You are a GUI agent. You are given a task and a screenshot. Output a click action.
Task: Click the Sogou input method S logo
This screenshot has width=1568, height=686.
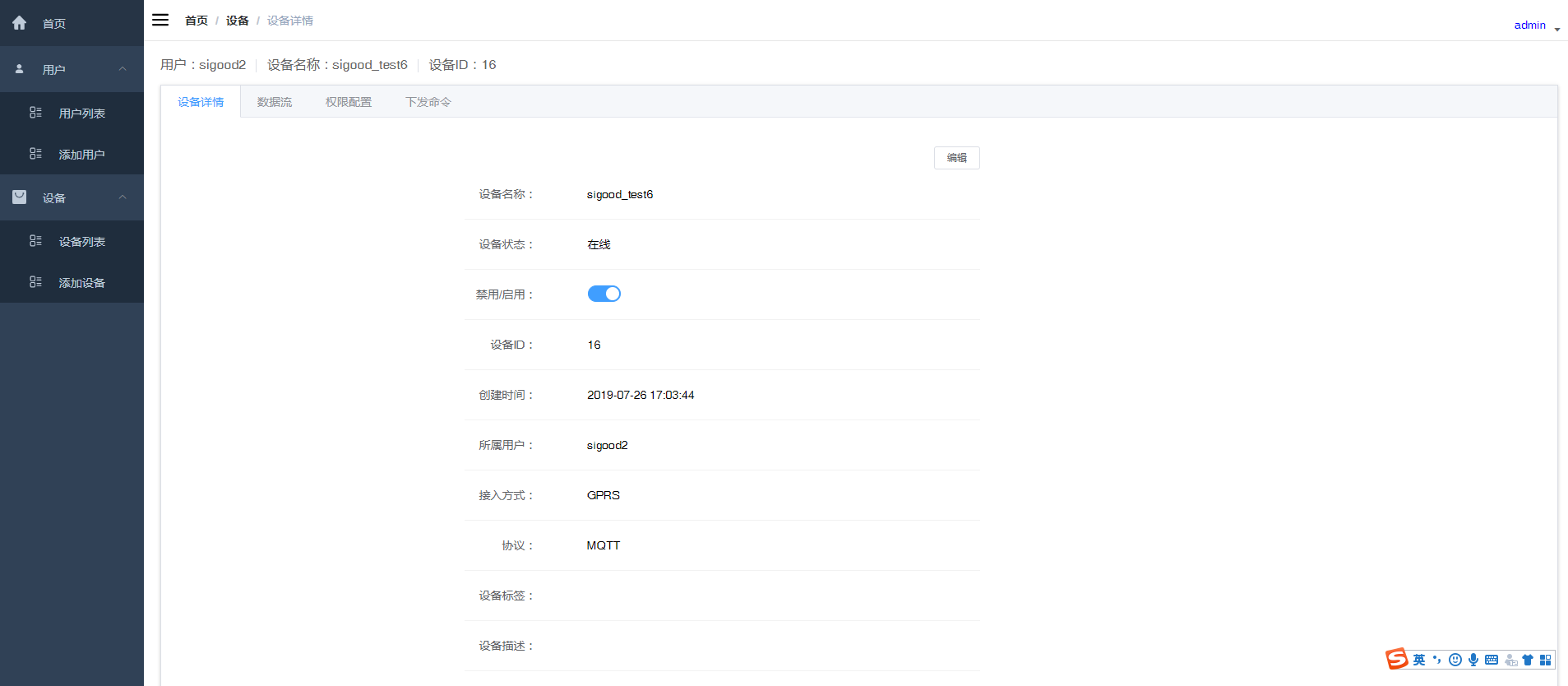(1396, 659)
